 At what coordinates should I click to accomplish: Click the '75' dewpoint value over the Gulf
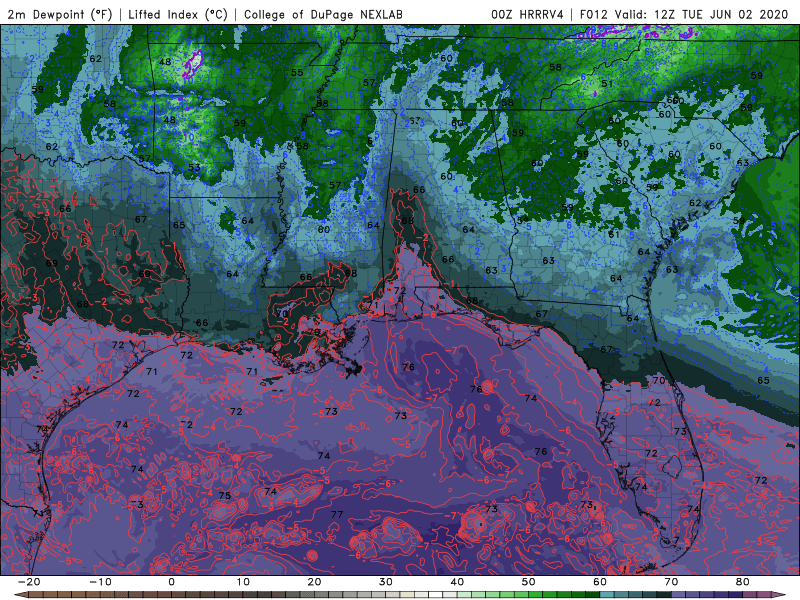pyautogui.click(x=224, y=495)
